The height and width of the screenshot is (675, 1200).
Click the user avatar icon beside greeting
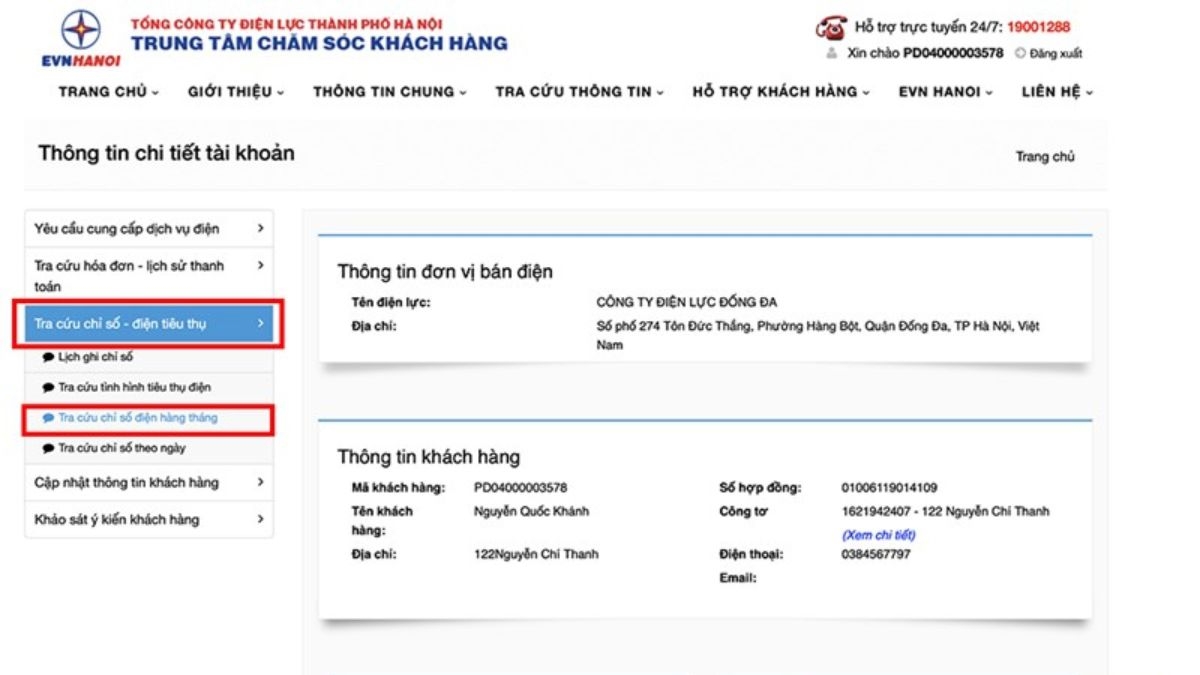pyautogui.click(x=831, y=53)
